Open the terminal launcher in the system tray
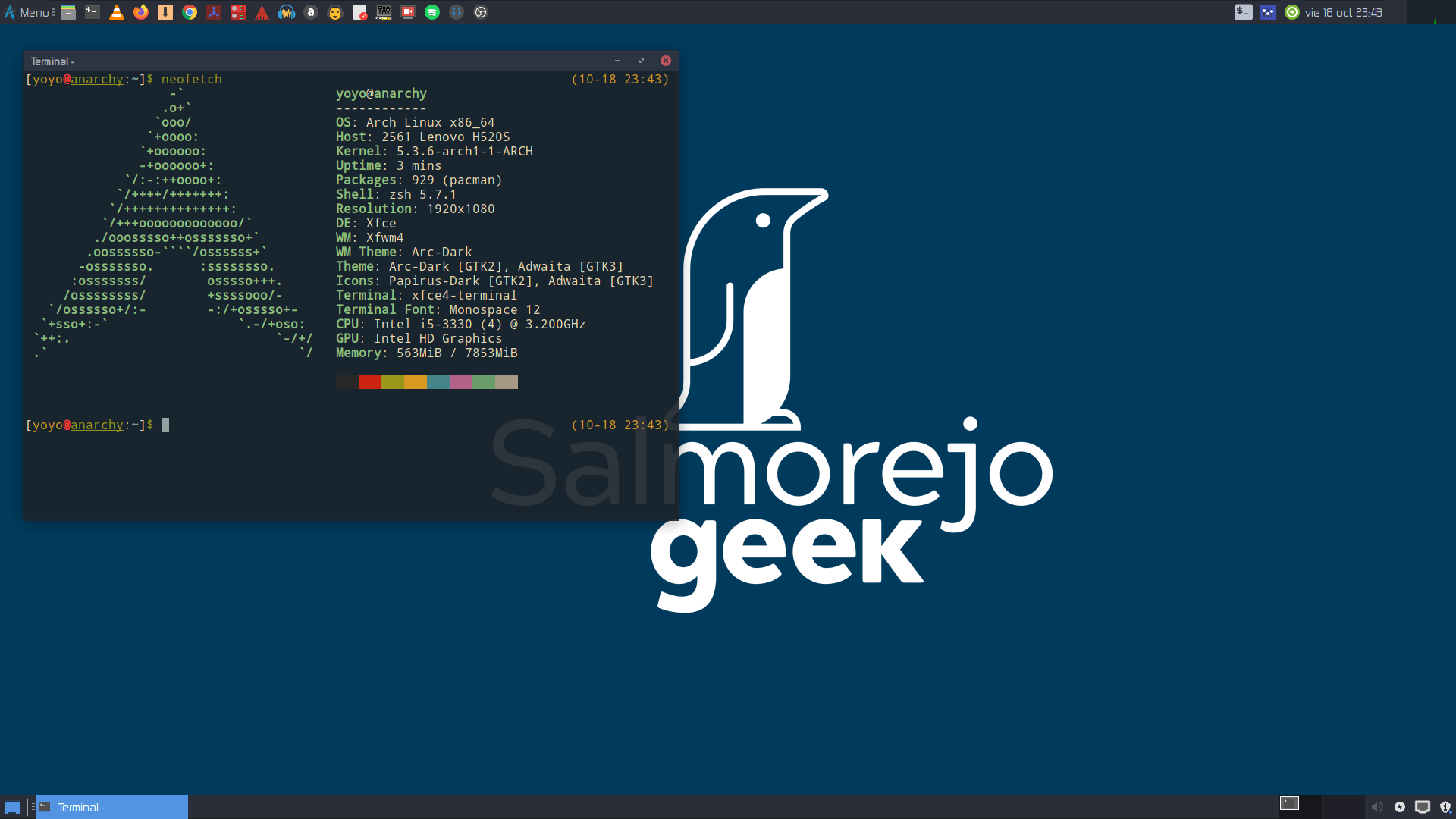This screenshot has height=819, width=1456. (x=1243, y=12)
